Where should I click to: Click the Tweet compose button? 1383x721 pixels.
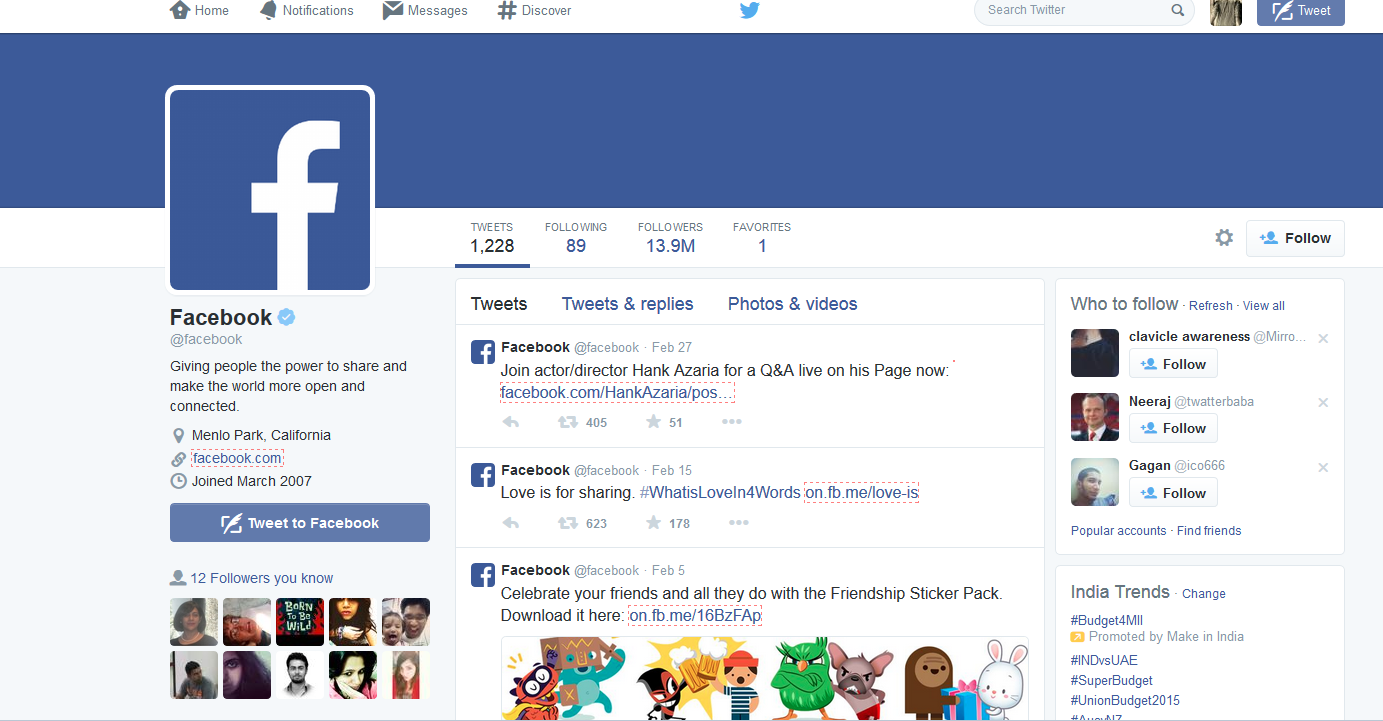pos(1301,11)
